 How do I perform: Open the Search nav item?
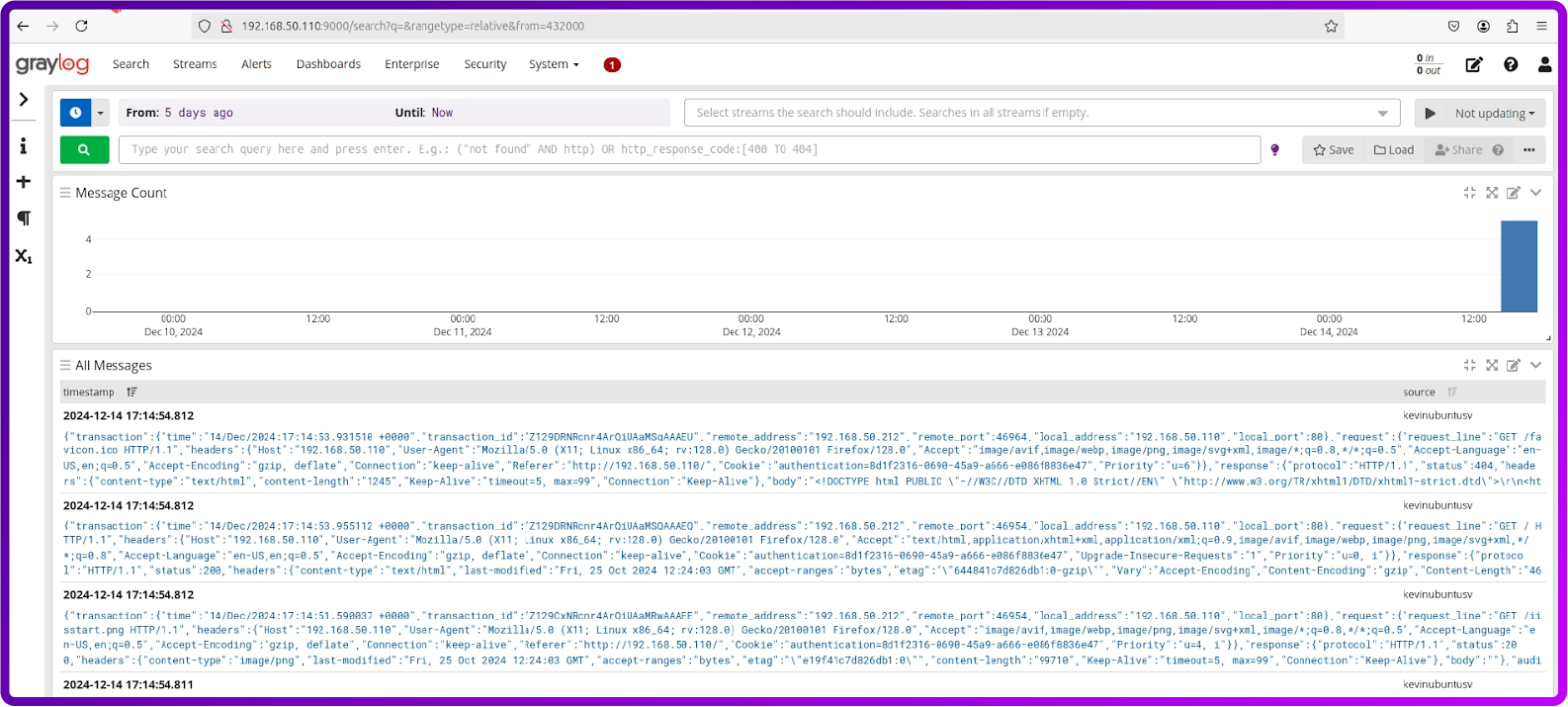point(131,64)
